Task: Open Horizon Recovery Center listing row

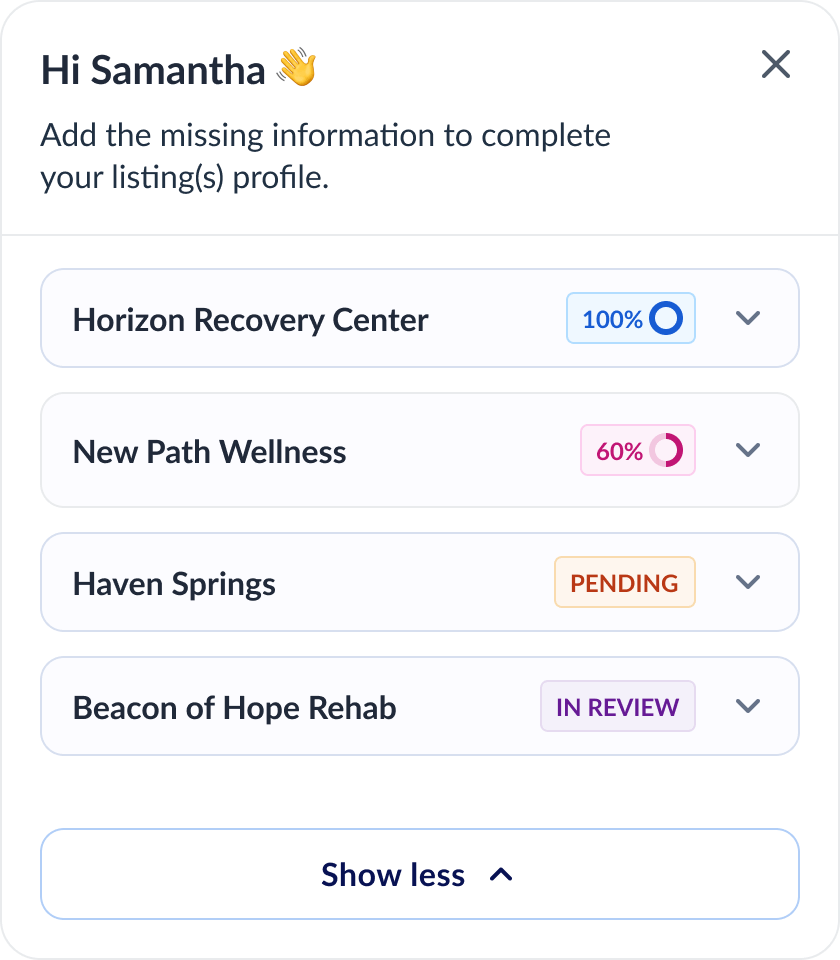Action: click(x=420, y=318)
